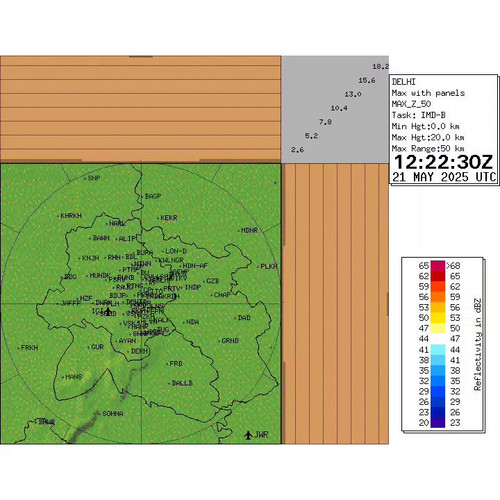Select the BALLB location label
The height and width of the screenshot is (500, 500).
coord(182,383)
